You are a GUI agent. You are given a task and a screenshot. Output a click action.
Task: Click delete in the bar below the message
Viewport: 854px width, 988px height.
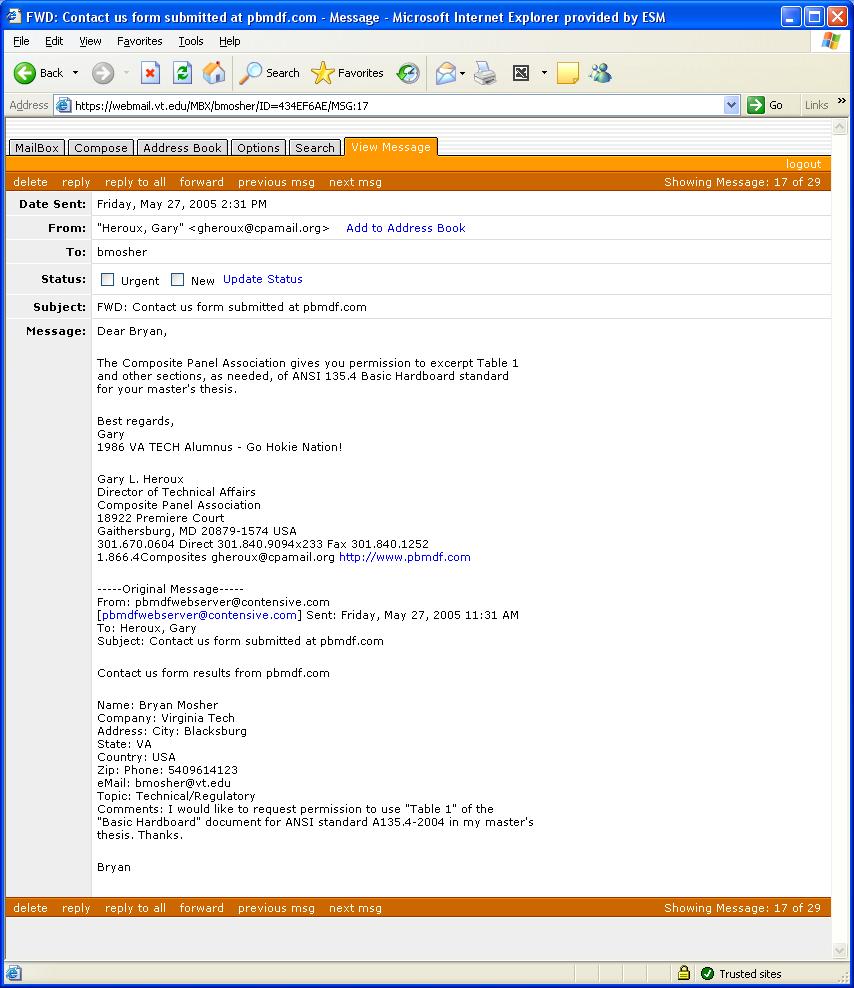(30, 908)
